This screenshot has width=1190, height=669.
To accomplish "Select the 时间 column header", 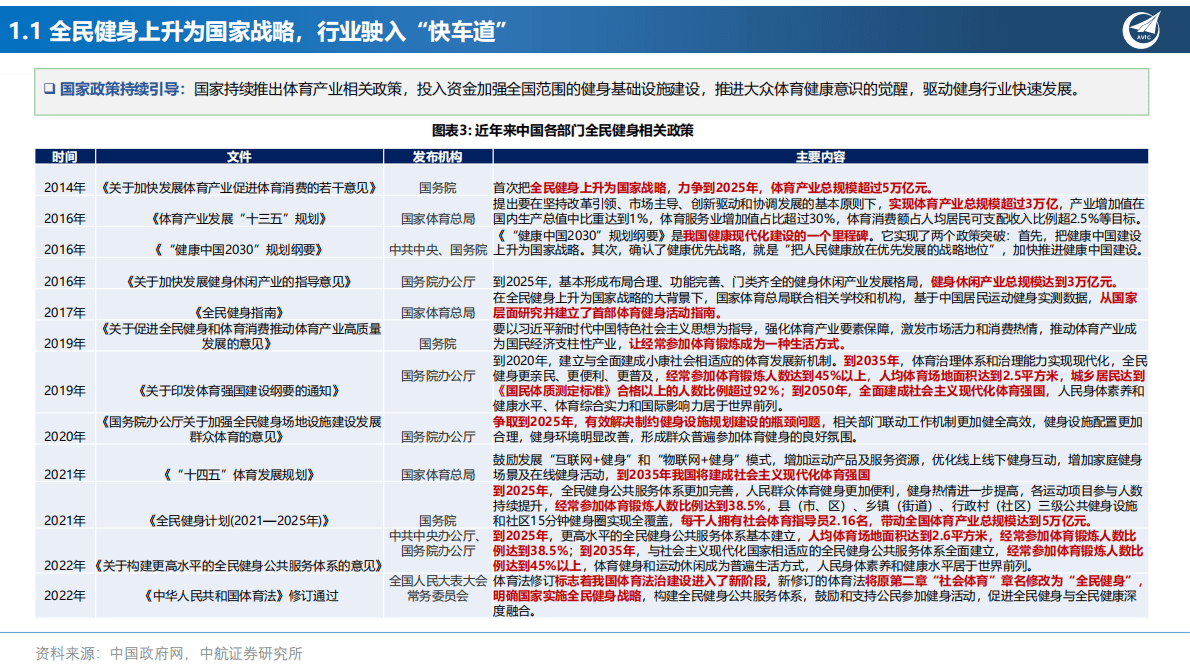I will (x=65, y=155).
